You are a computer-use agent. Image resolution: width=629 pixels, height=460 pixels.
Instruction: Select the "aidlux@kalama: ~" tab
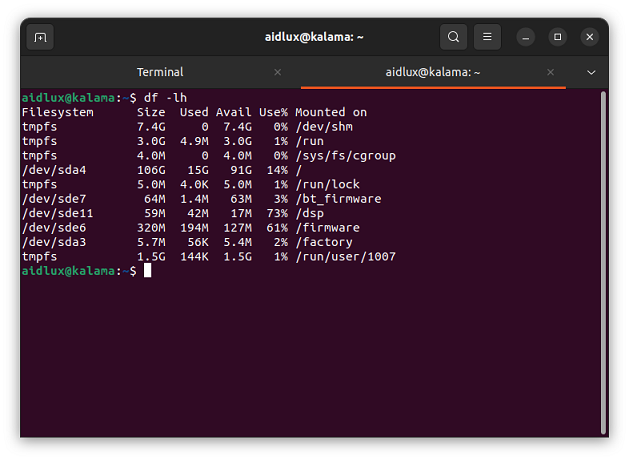coord(434,72)
